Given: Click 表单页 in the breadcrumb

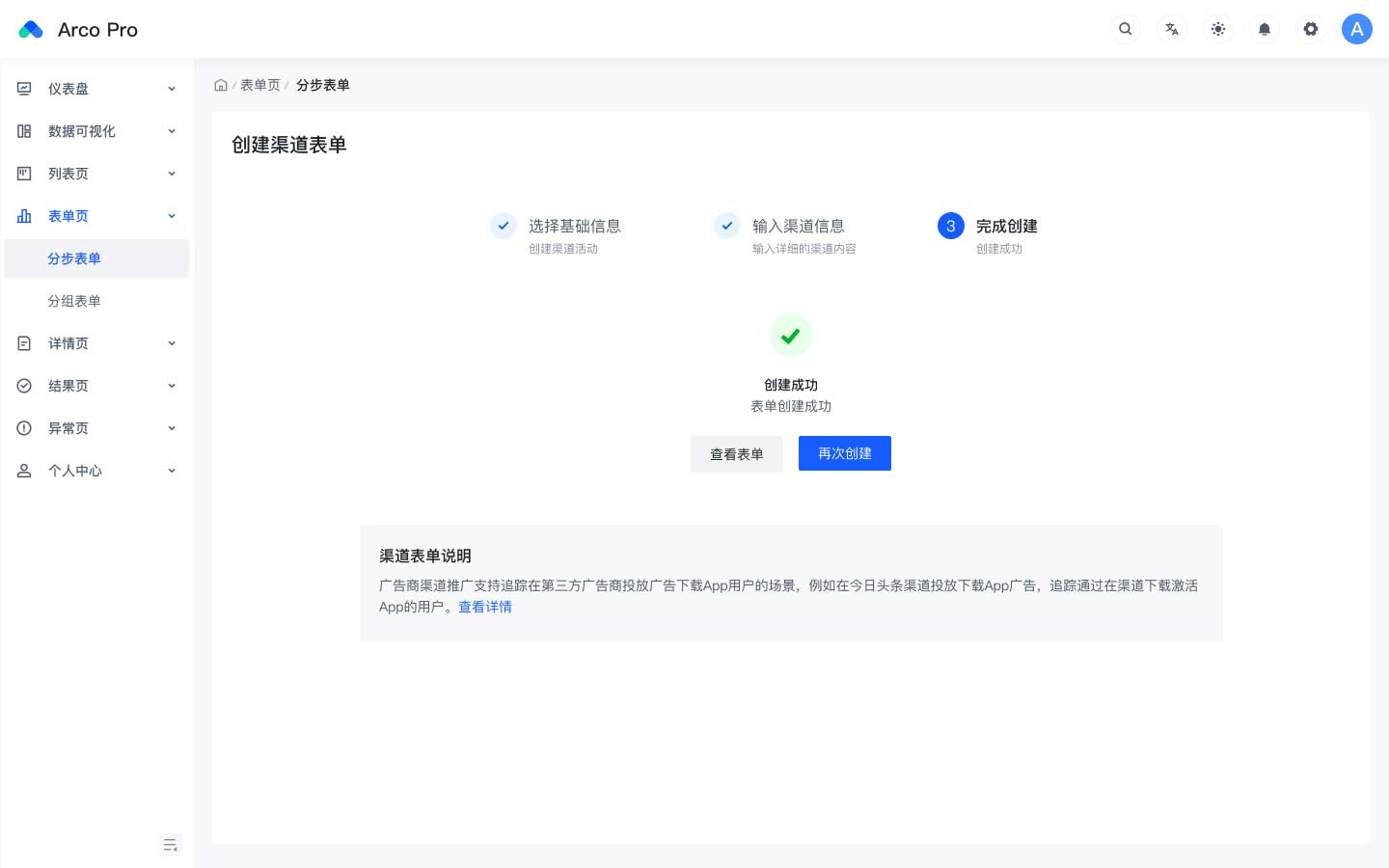Looking at the screenshot, I should (260, 85).
